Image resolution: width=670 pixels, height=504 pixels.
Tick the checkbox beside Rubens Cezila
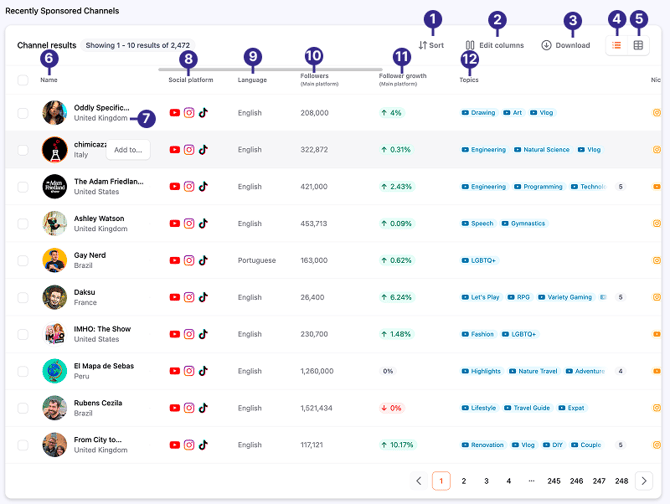coord(23,408)
